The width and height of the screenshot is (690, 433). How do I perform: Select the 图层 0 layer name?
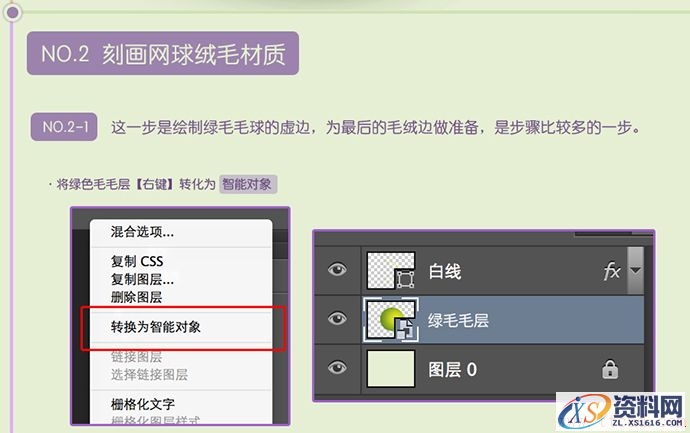coord(452,370)
